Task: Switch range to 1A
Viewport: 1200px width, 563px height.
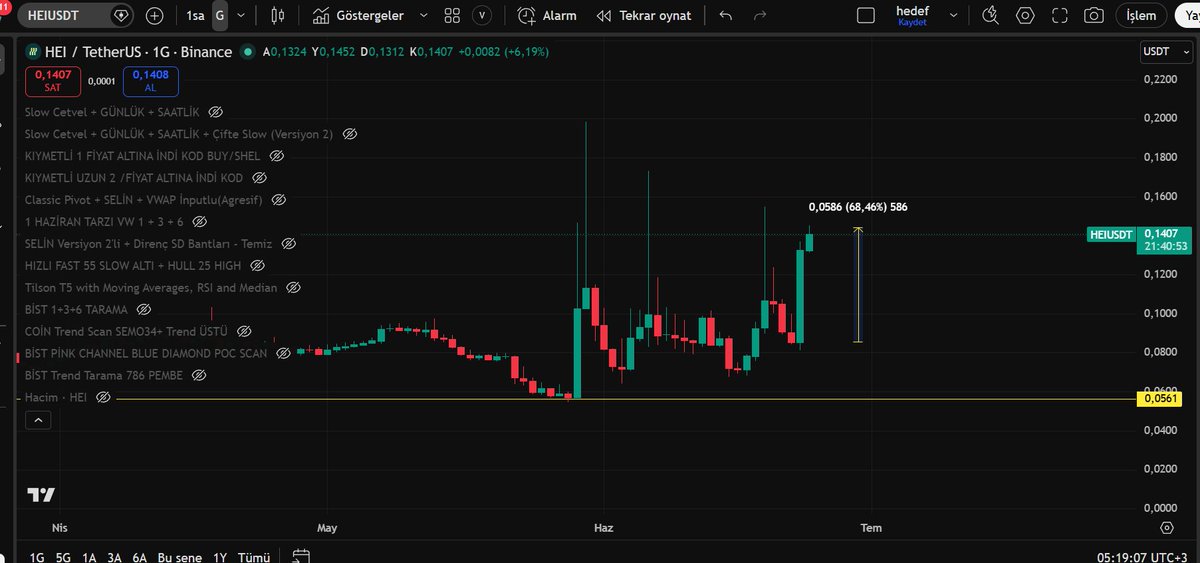Action: (90, 556)
